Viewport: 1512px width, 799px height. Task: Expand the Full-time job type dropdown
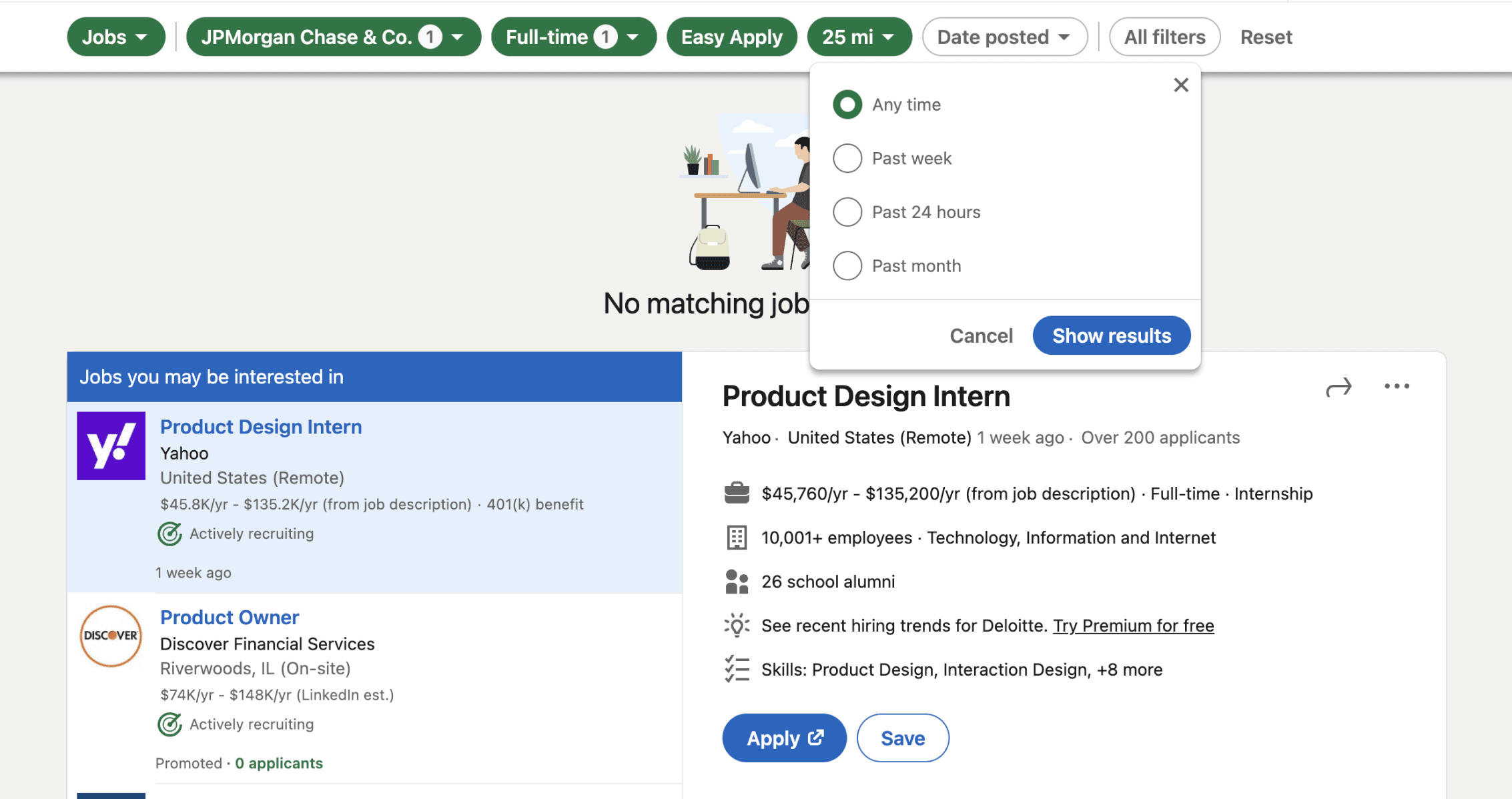pos(573,37)
